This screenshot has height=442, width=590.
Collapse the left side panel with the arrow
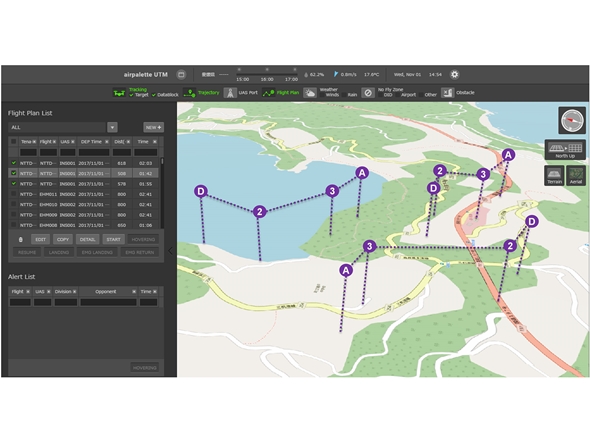point(170,251)
